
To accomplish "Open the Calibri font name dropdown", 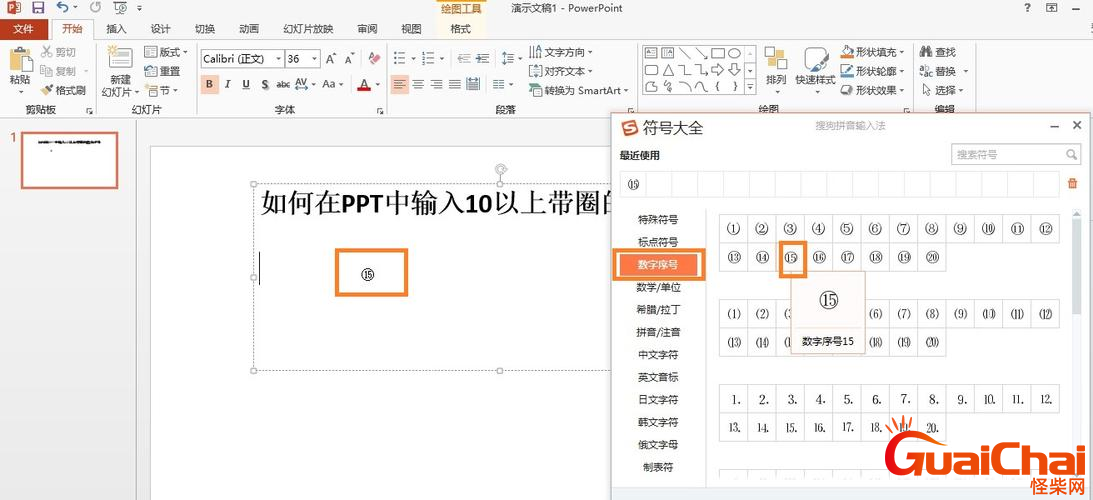I will pos(279,59).
